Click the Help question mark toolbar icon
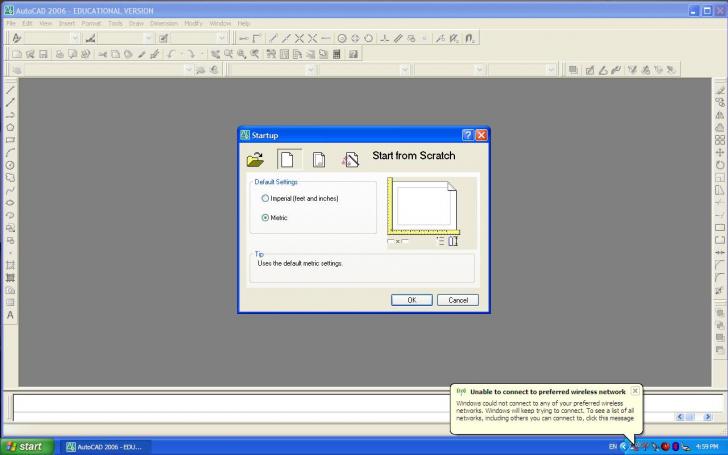The width and height of the screenshot is (728, 455). 353,54
